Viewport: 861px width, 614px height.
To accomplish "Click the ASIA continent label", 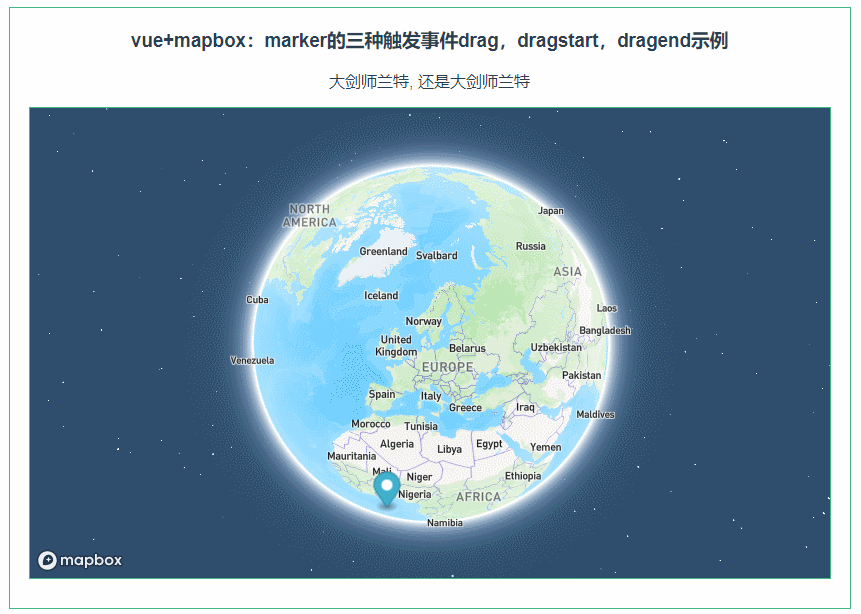I will pyautogui.click(x=567, y=272).
